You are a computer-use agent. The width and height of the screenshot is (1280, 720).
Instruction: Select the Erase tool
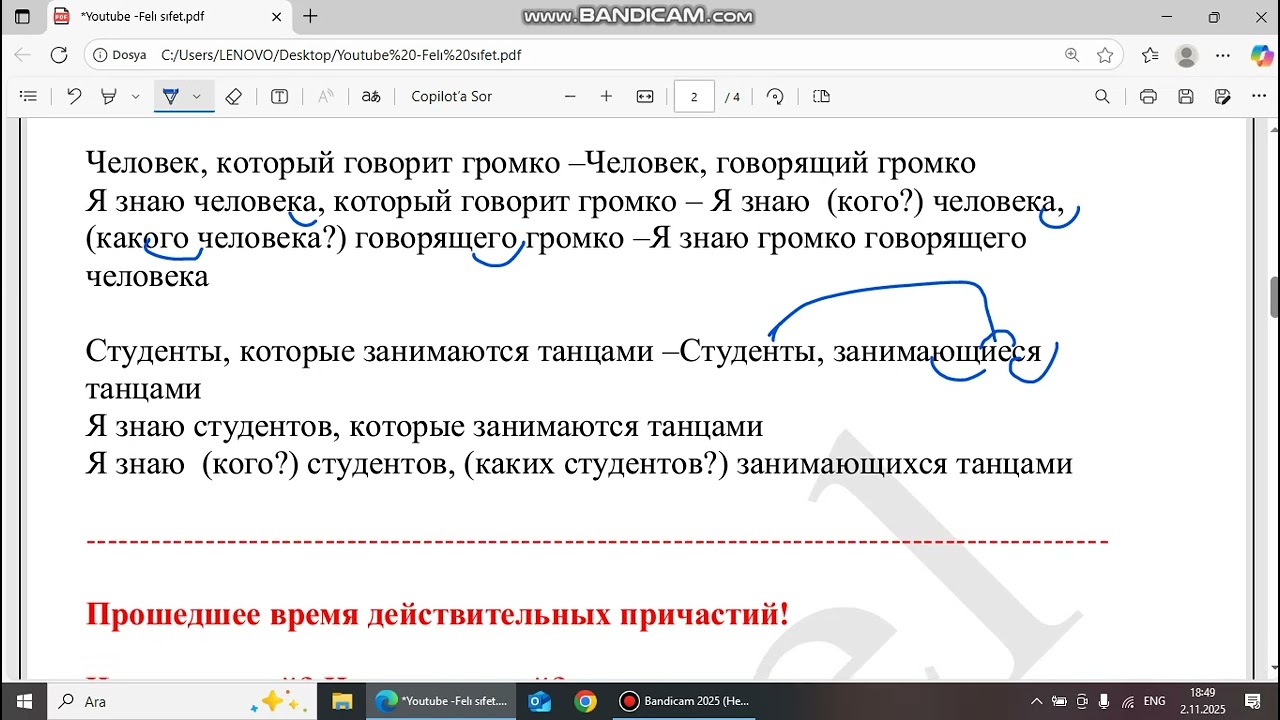pyautogui.click(x=233, y=97)
